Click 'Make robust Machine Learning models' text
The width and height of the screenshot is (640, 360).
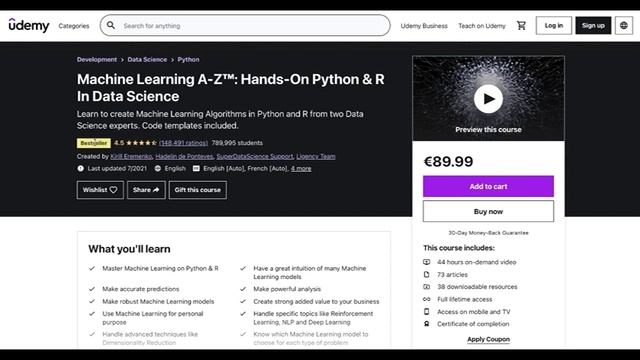pyautogui.click(x=158, y=302)
